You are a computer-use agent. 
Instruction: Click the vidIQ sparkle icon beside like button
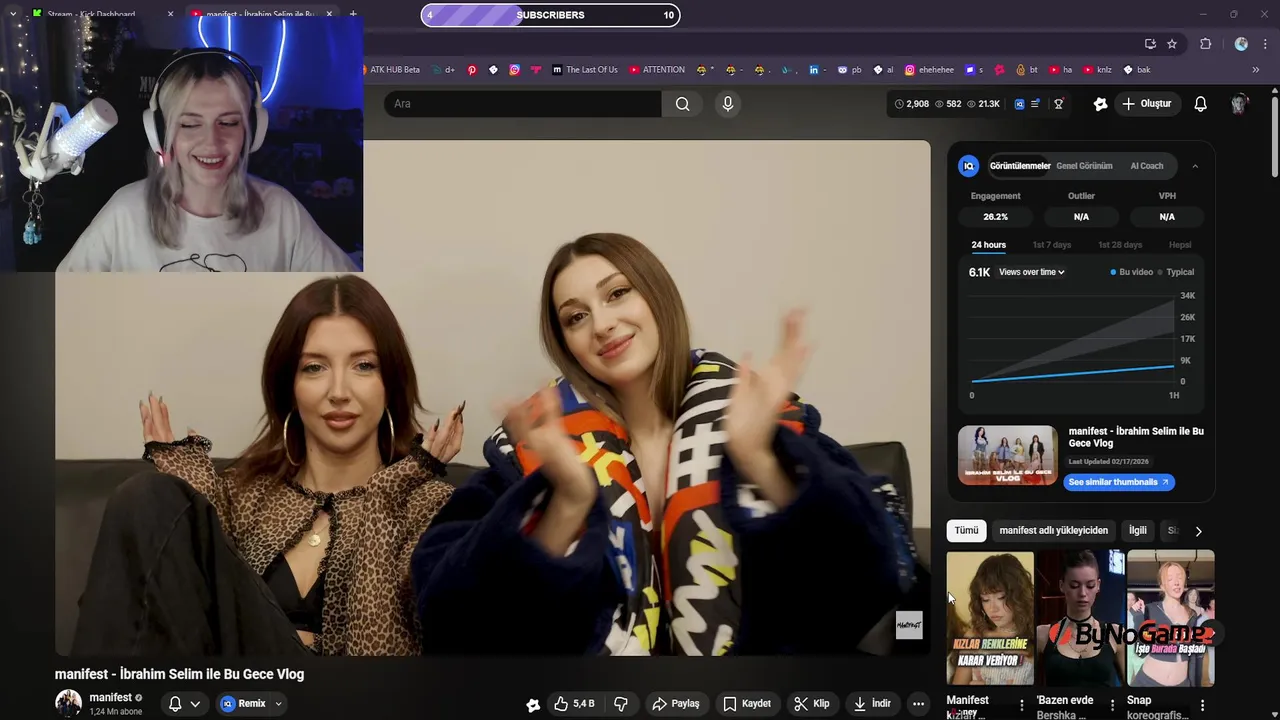(533, 704)
